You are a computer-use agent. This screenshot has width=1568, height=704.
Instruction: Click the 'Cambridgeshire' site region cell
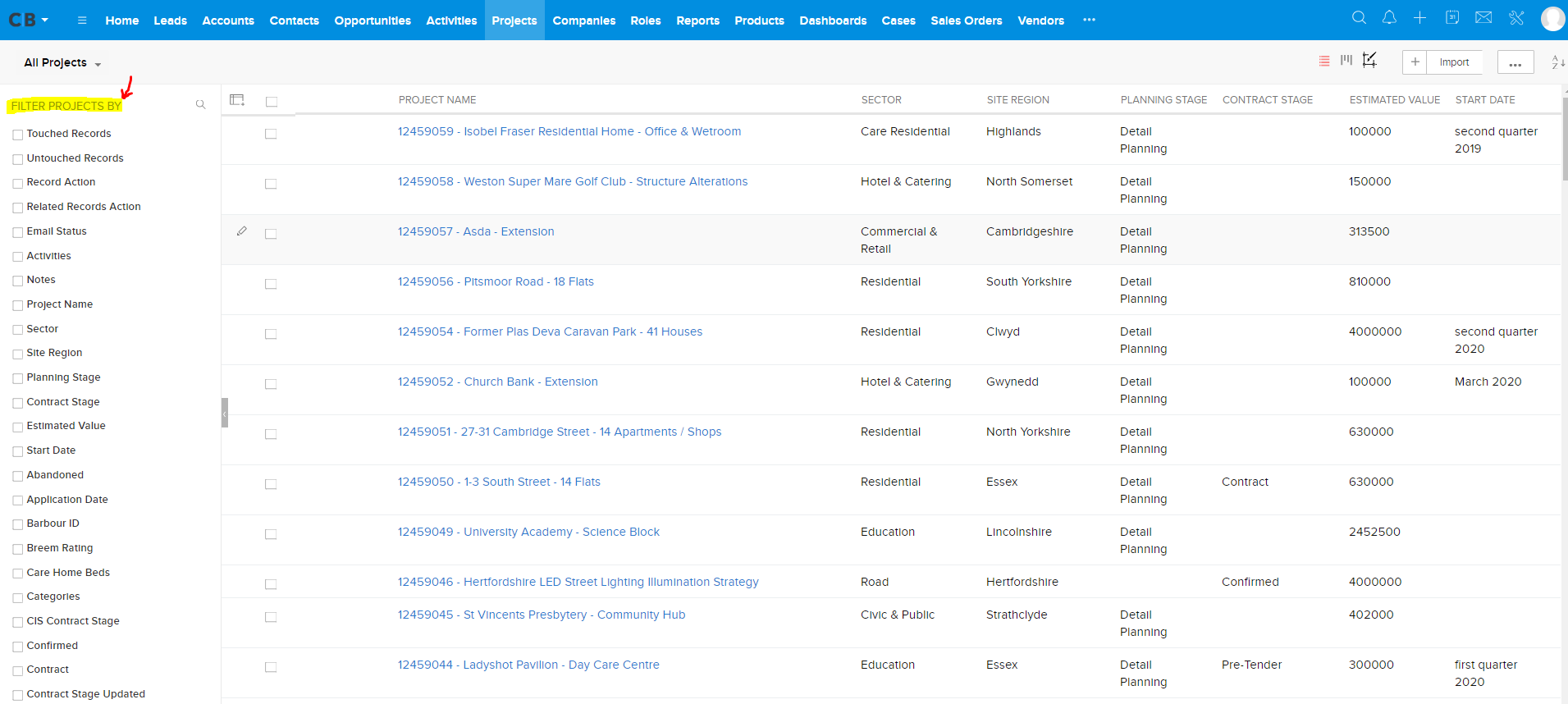[1030, 231]
